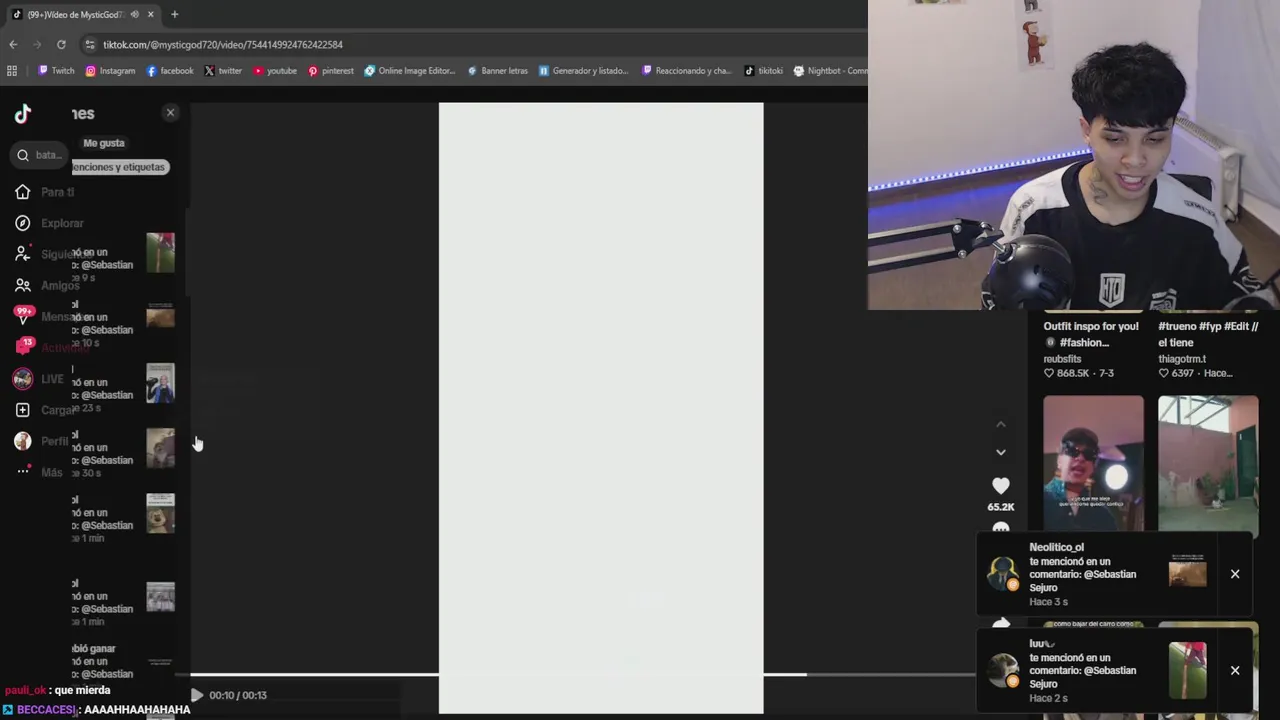This screenshot has width=1280, height=720.
Task: Open the Reaccionando y cha... bookmark
Action: point(687,71)
